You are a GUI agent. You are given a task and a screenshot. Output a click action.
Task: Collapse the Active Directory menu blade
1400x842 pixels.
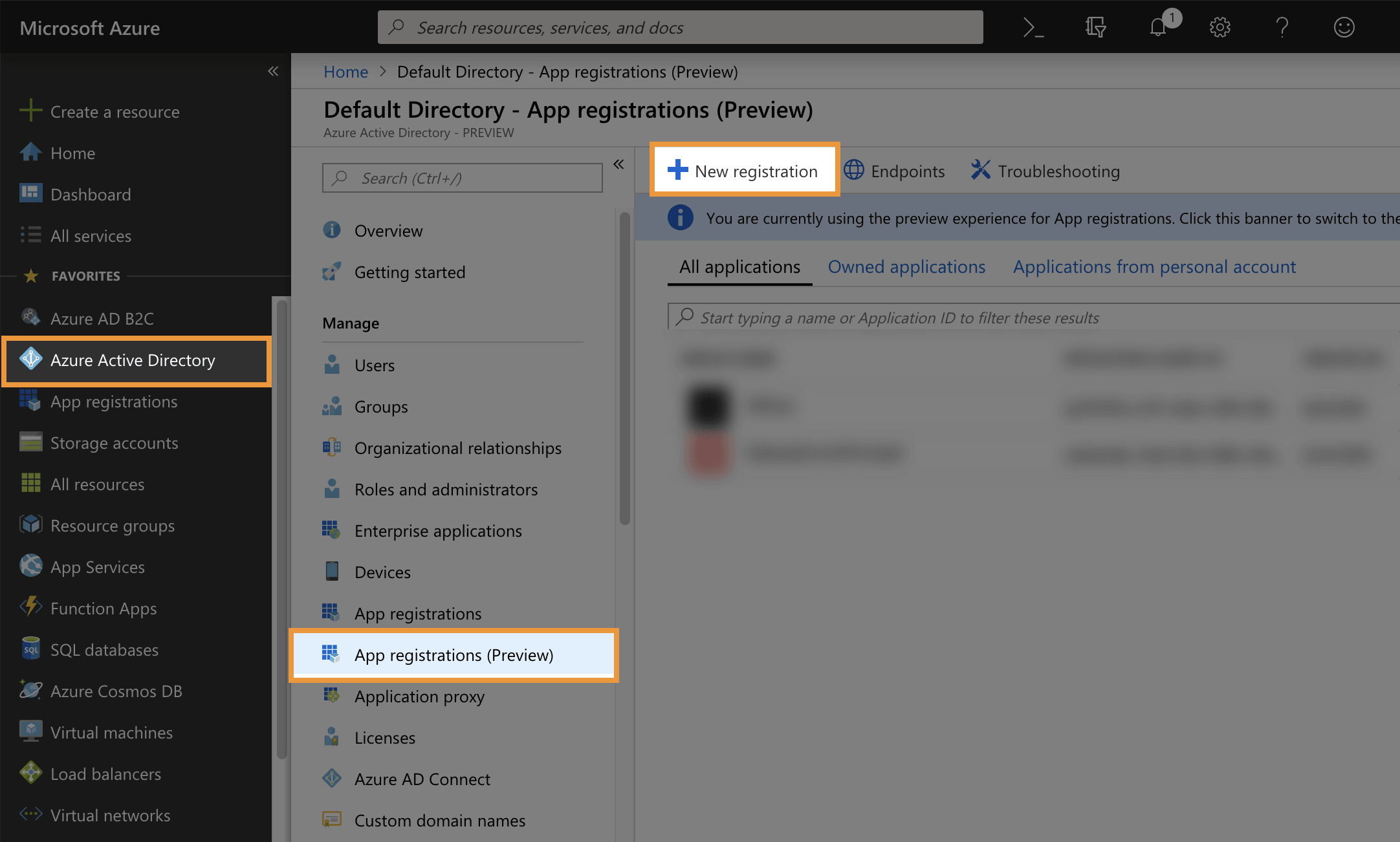618,164
